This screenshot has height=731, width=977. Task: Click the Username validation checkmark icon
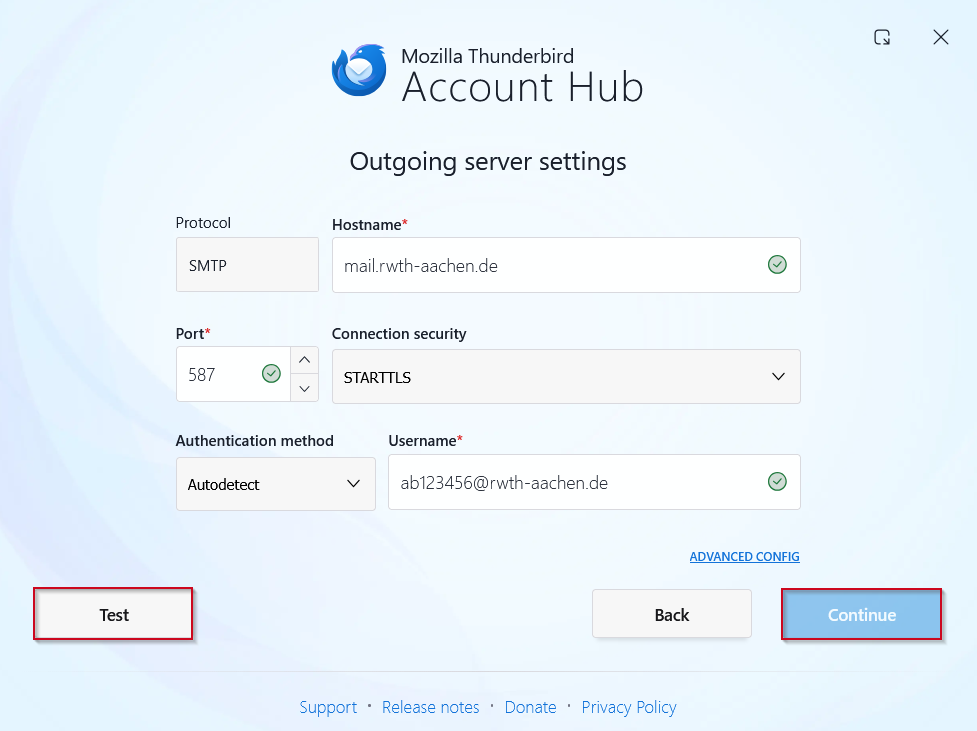coord(776,482)
